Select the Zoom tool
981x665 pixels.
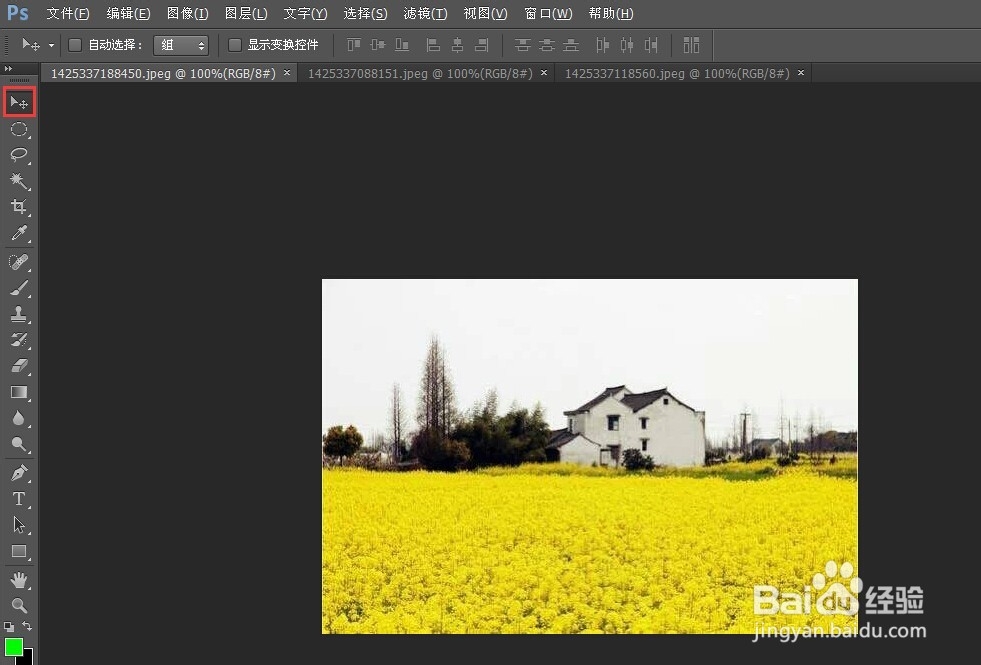click(x=18, y=605)
